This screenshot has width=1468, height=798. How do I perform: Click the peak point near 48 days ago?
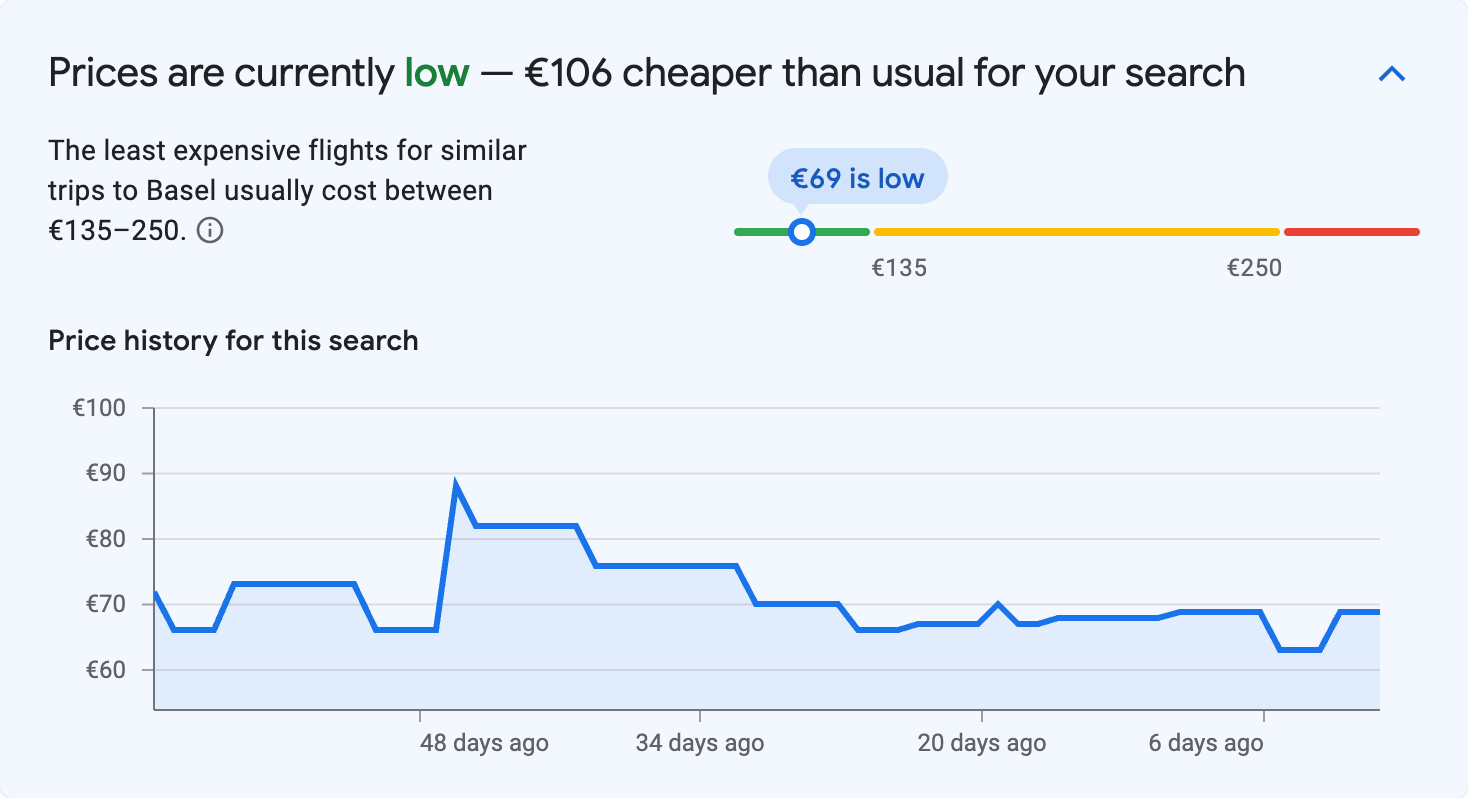(x=455, y=480)
